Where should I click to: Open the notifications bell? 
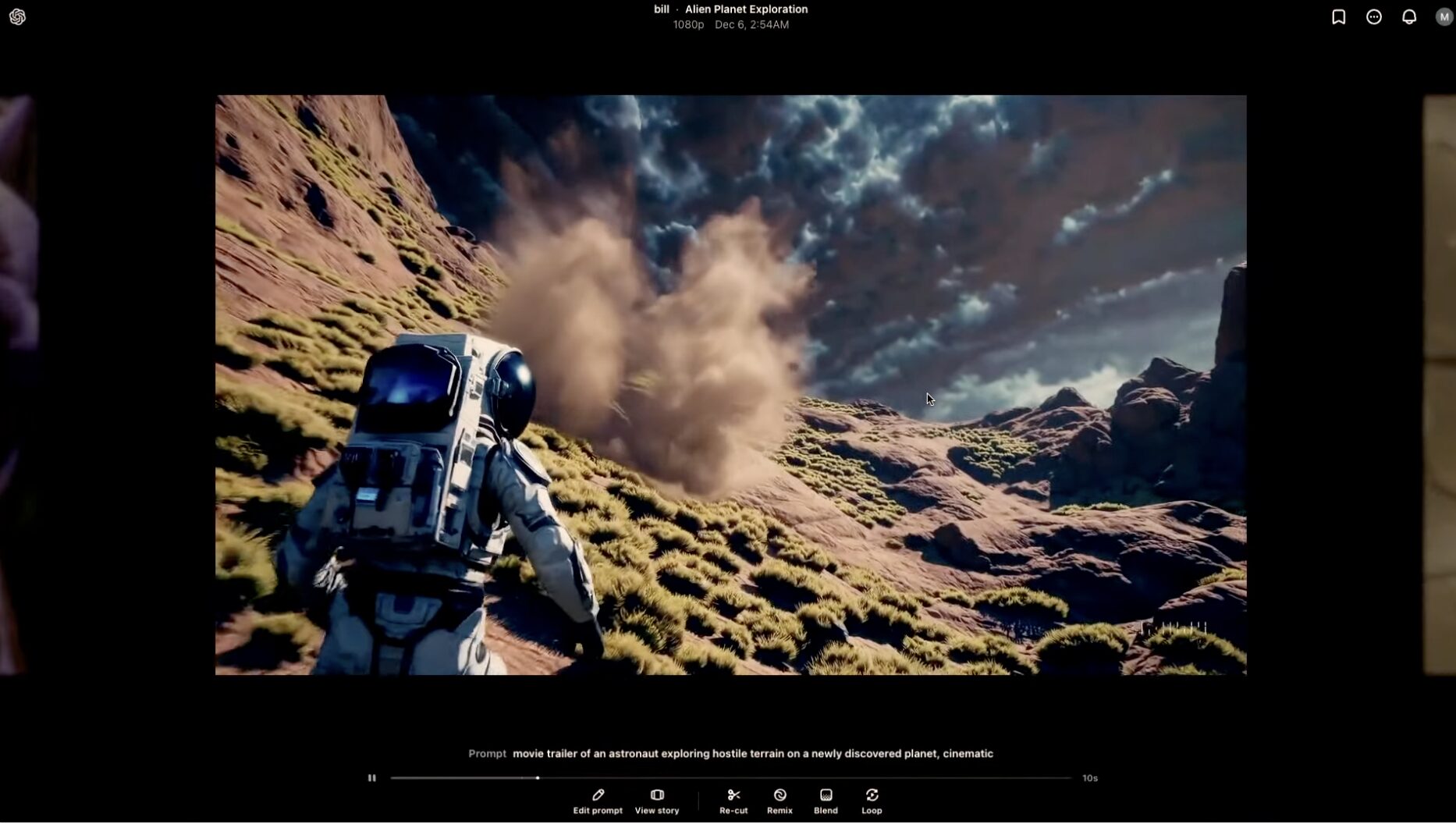point(1409,16)
